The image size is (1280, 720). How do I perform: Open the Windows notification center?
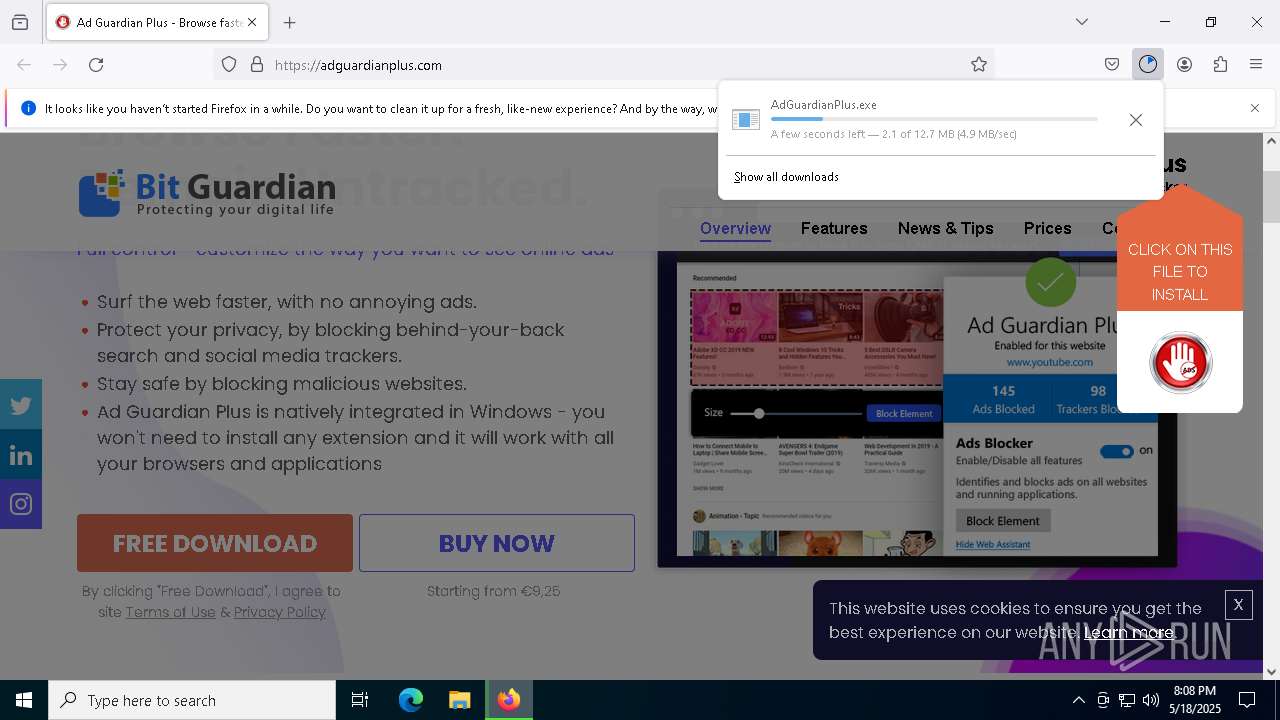click(x=1247, y=700)
